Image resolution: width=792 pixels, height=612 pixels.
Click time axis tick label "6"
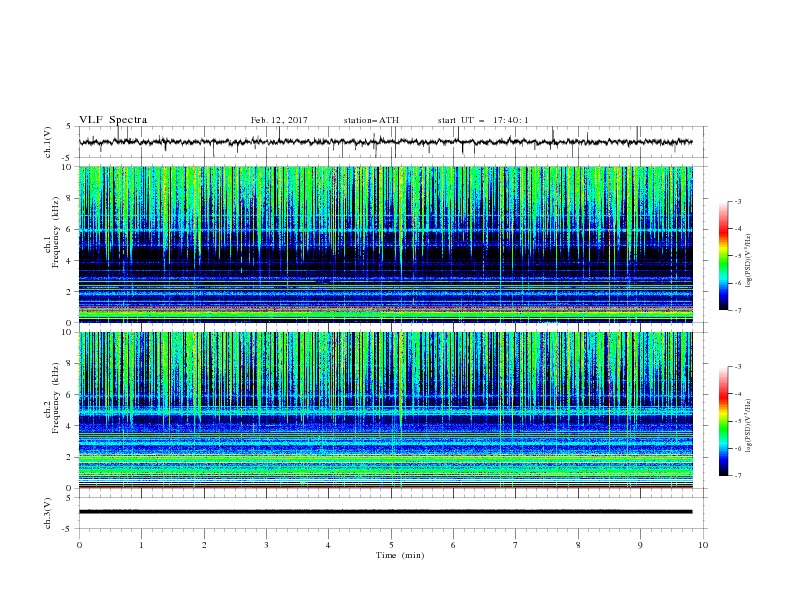[x=453, y=545]
